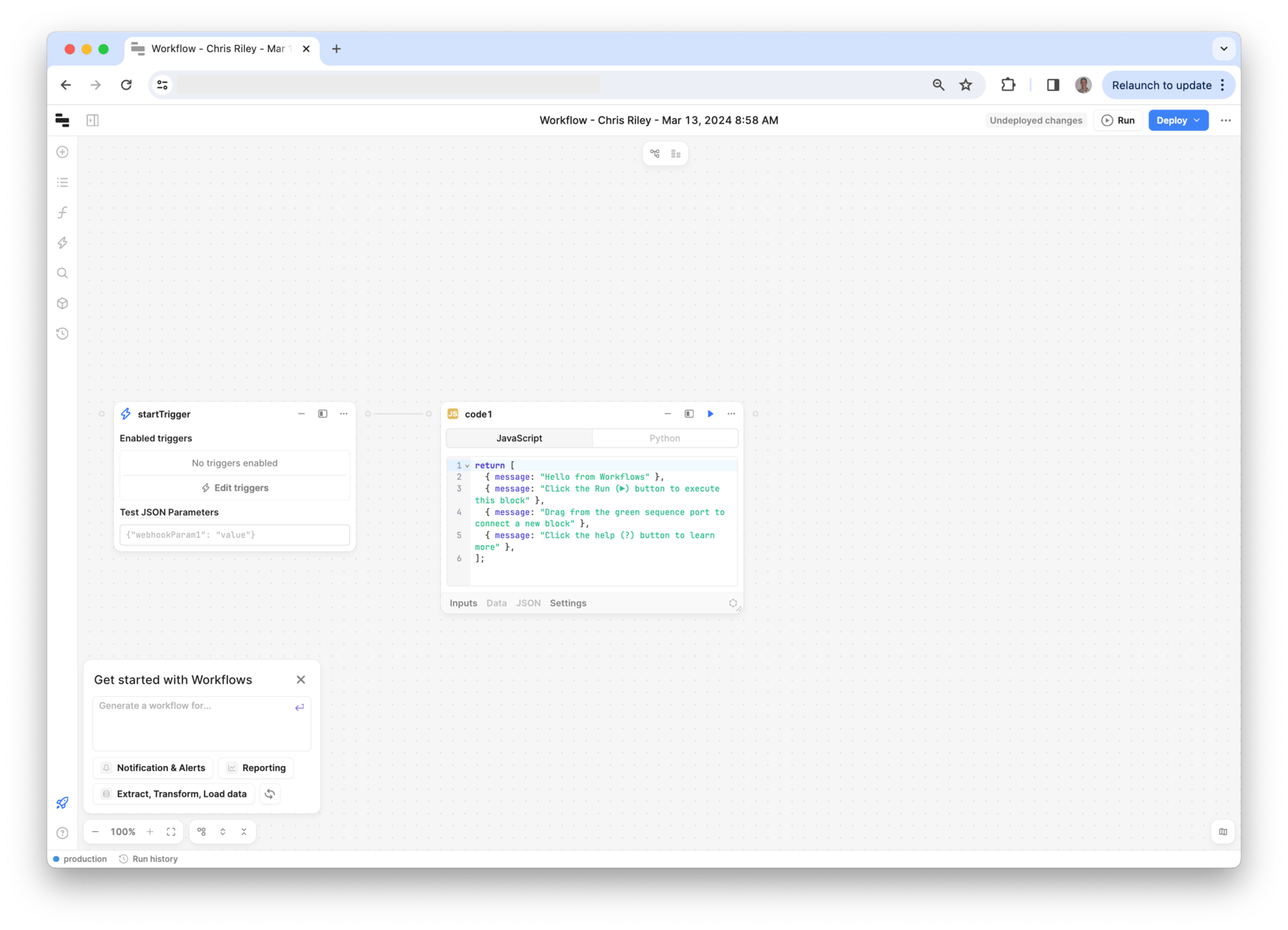Click the rocket get-started icon in sidebar
Viewport: 1288px width, 930px height.
(x=63, y=803)
